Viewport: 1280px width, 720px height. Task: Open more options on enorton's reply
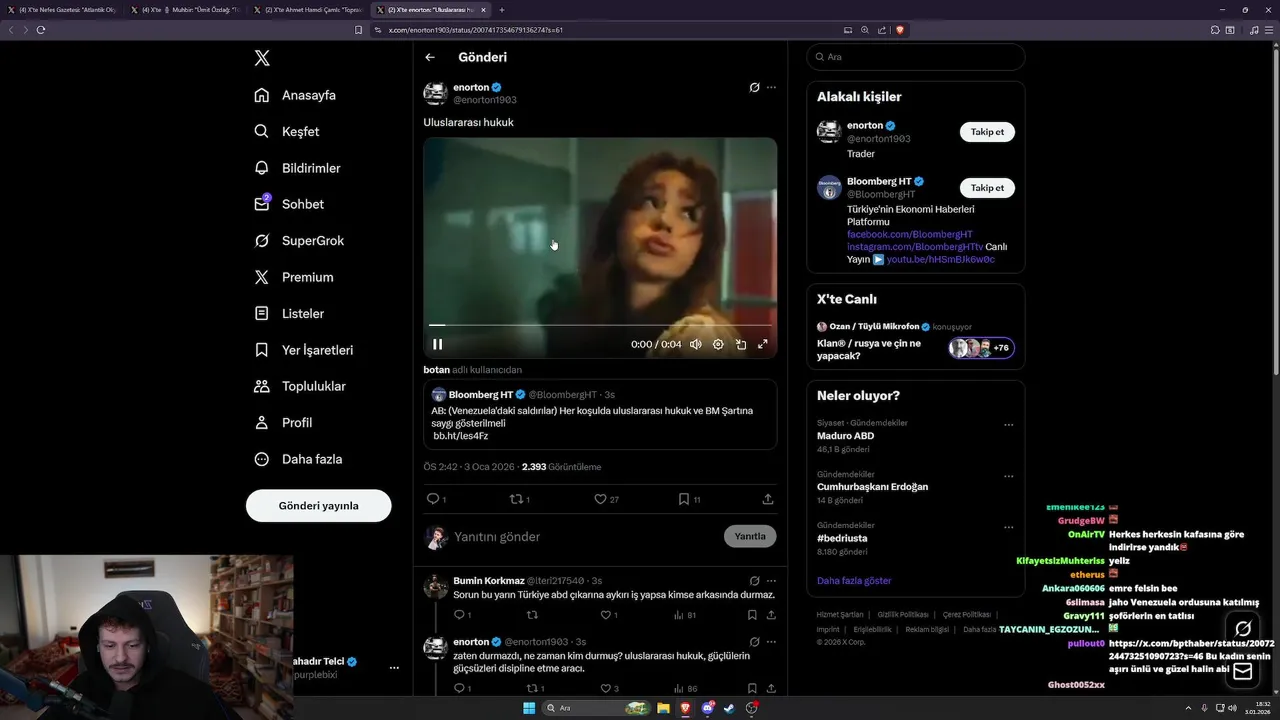pyautogui.click(x=771, y=641)
